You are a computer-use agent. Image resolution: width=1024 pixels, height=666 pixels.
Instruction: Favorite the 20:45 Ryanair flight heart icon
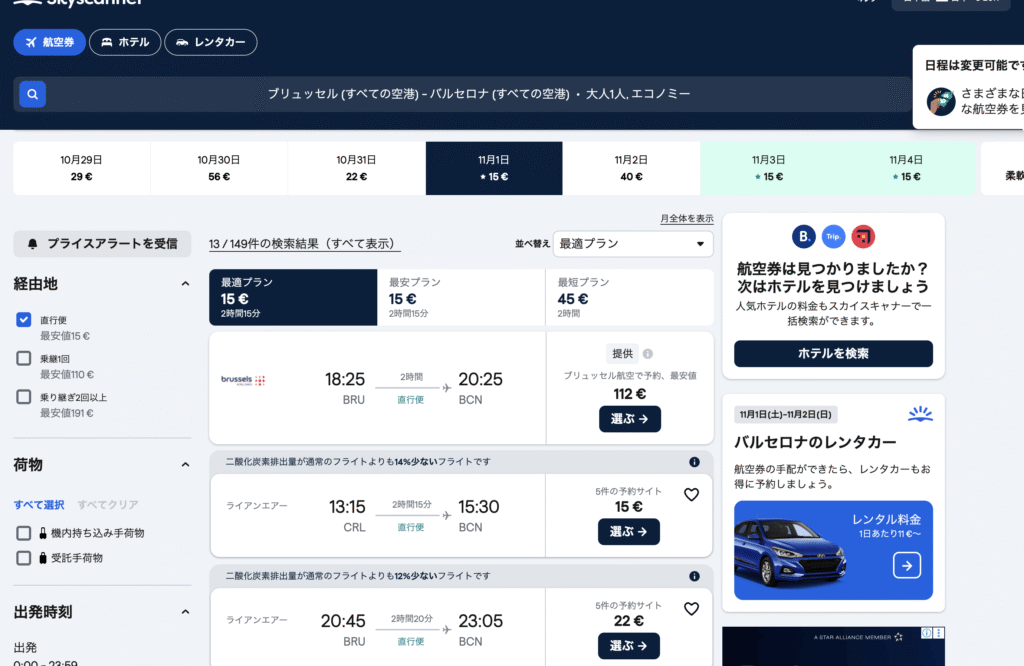pos(691,608)
